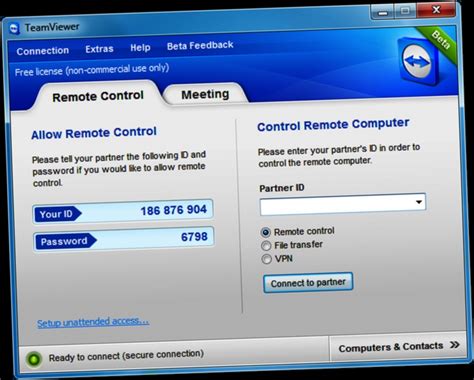Click the green connection status indicator
474x380 pixels.
point(34,359)
